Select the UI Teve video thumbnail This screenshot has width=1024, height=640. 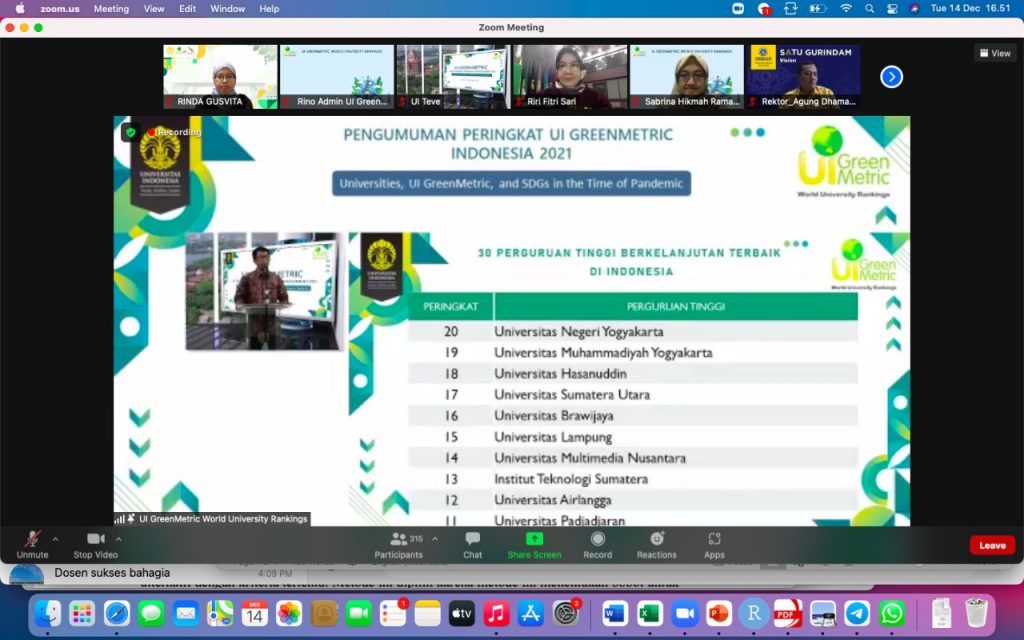[453, 76]
